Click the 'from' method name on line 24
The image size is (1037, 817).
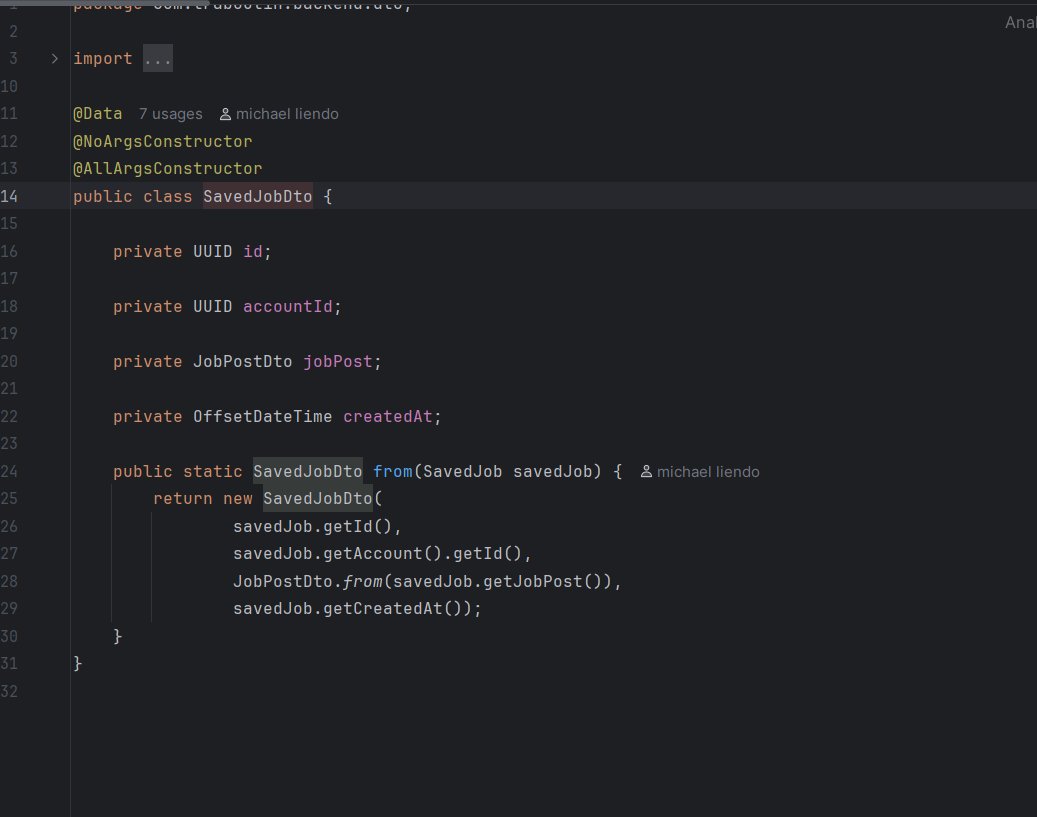click(x=393, y=471)
